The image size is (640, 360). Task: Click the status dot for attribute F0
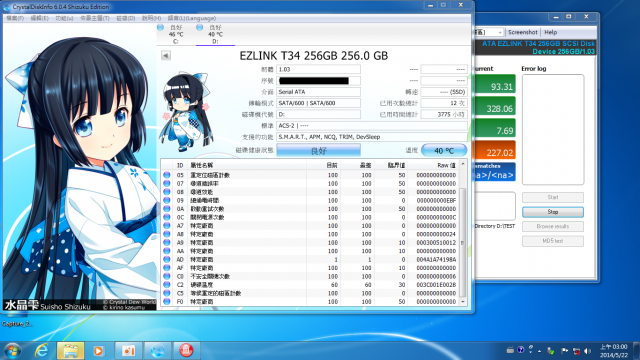(x=167, y=302)
